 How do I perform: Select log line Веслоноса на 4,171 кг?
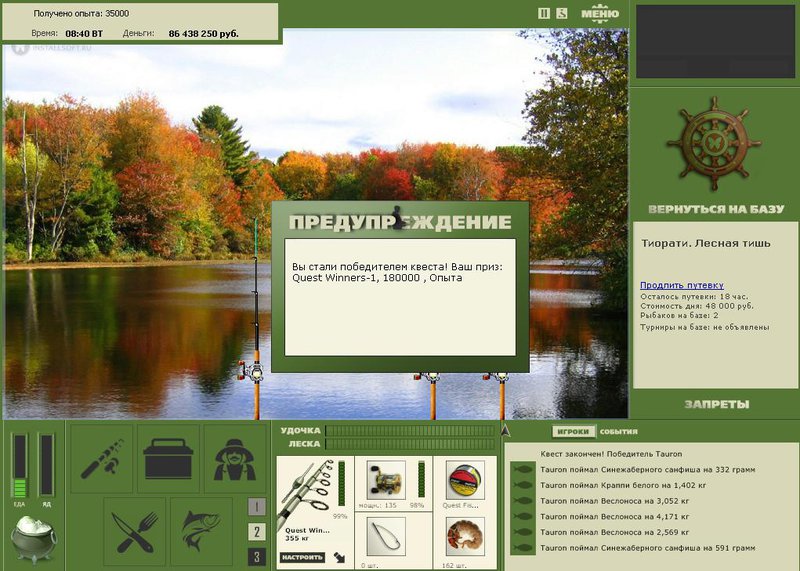615,516
